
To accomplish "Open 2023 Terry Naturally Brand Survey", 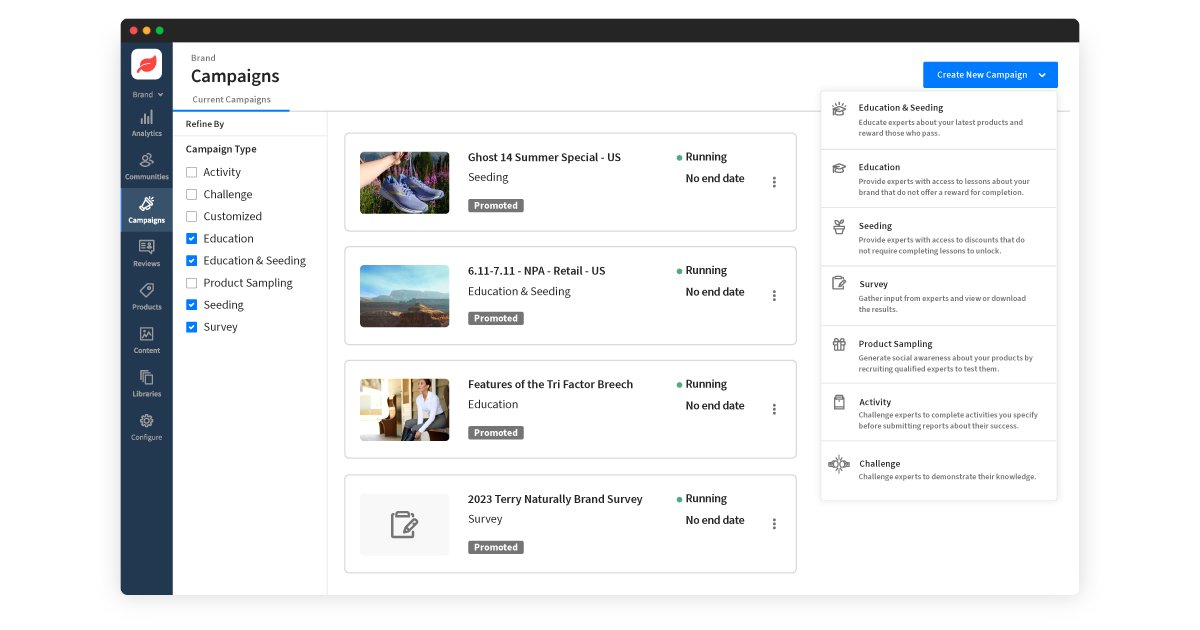I will tap(555, 499).
